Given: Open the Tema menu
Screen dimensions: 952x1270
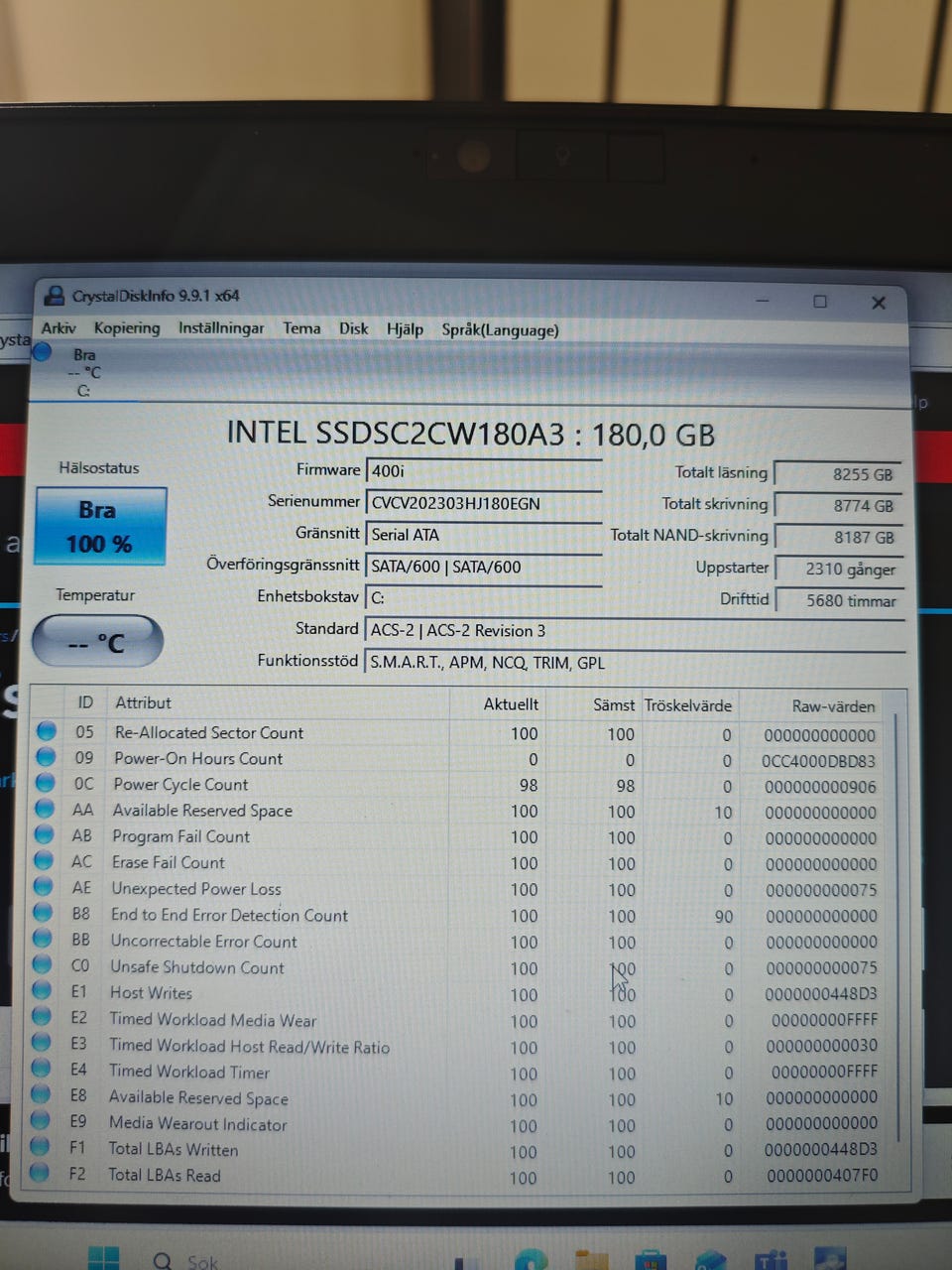Looking at the screenshot, I should 301,327.
